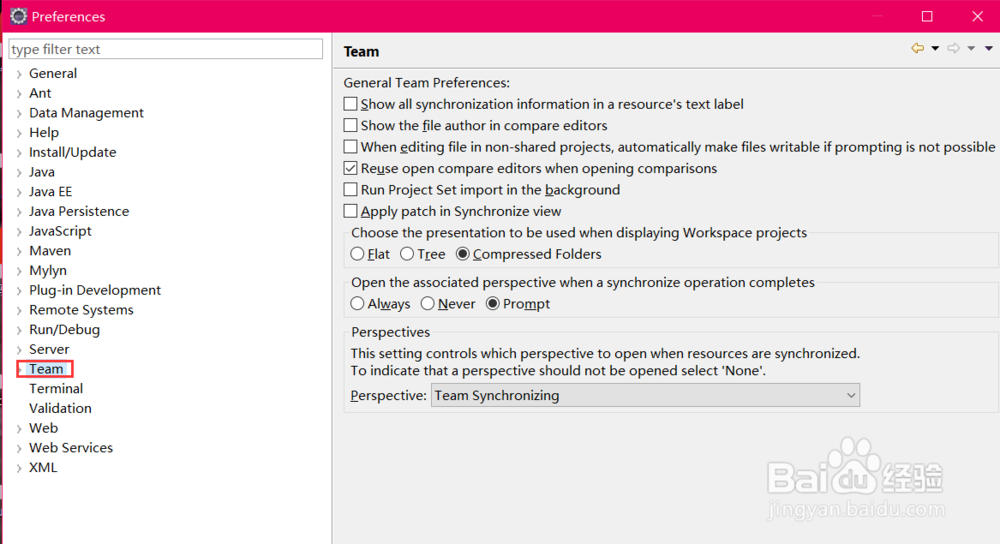Expand the Java tree node
This screenshot has height=544, width=1000.
click(x=19, y=172)
